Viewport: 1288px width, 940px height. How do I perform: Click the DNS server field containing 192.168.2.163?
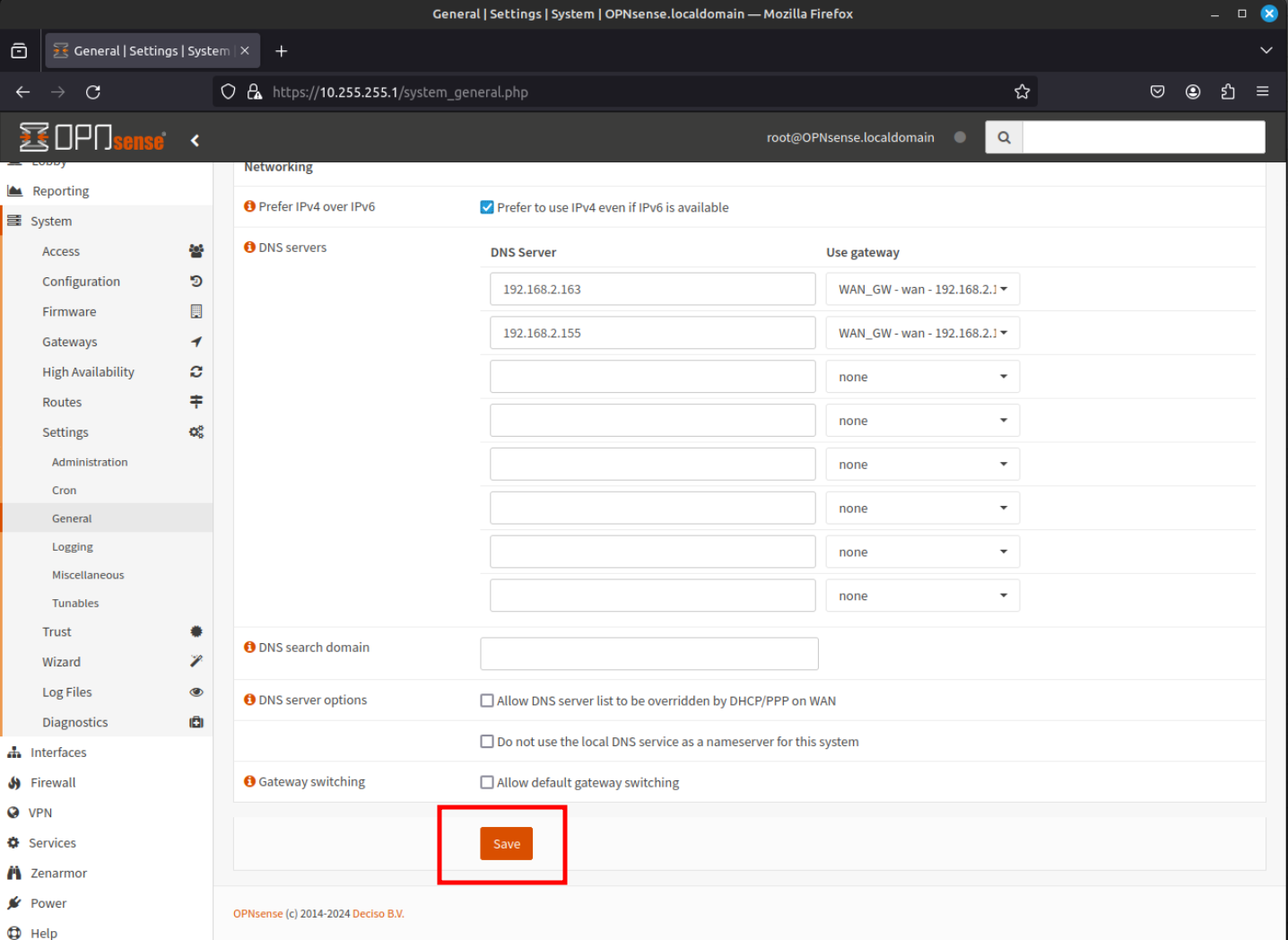coord(653,289)
